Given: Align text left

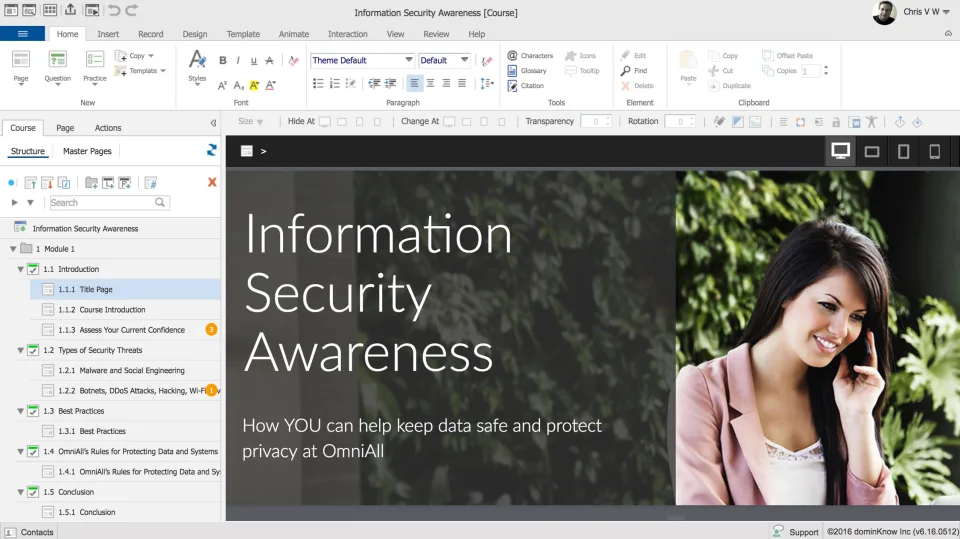Looking at the screenshot, I should (414, 83).
